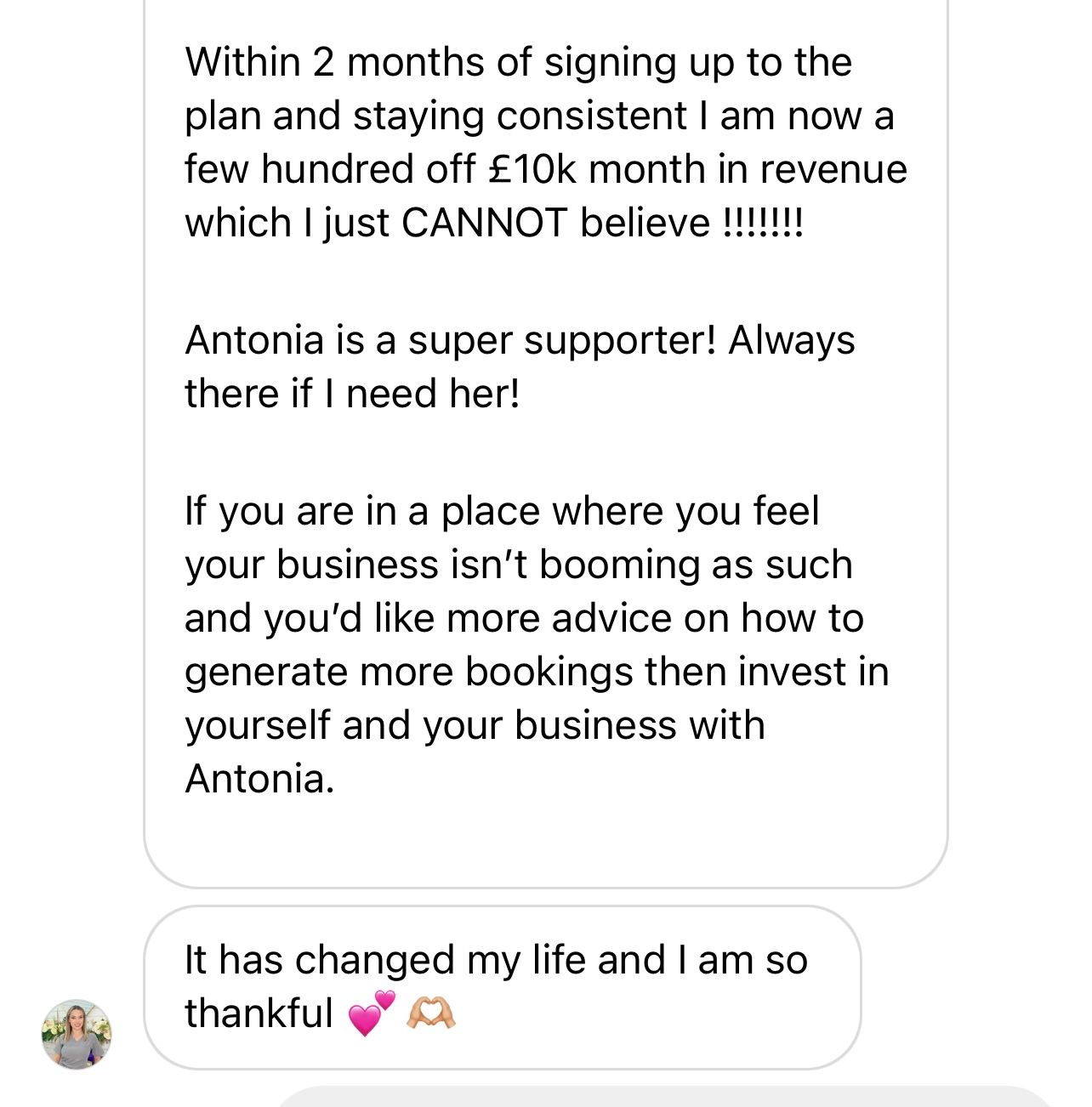The height and width of the screenshot is (1107, 1092).
Task: Tap the word "revenue" in the first paragraph
Action: [833, 168]
